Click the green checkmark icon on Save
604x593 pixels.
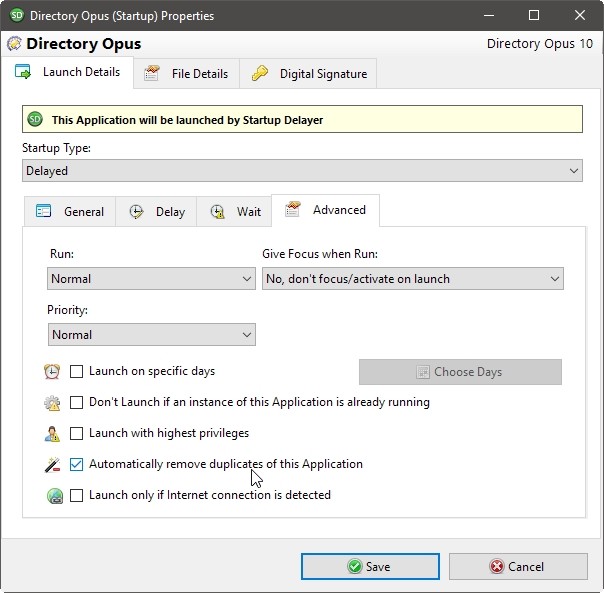[x=354, y=566]
